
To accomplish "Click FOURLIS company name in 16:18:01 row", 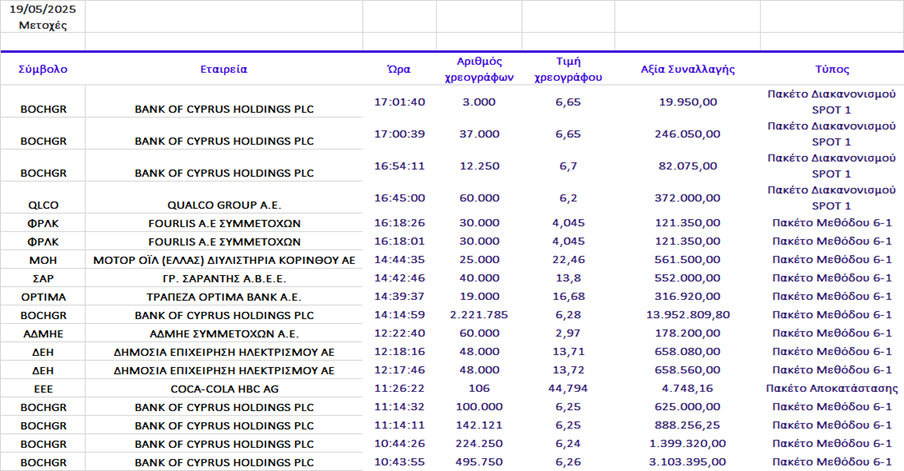I will [x=224, y=242].
